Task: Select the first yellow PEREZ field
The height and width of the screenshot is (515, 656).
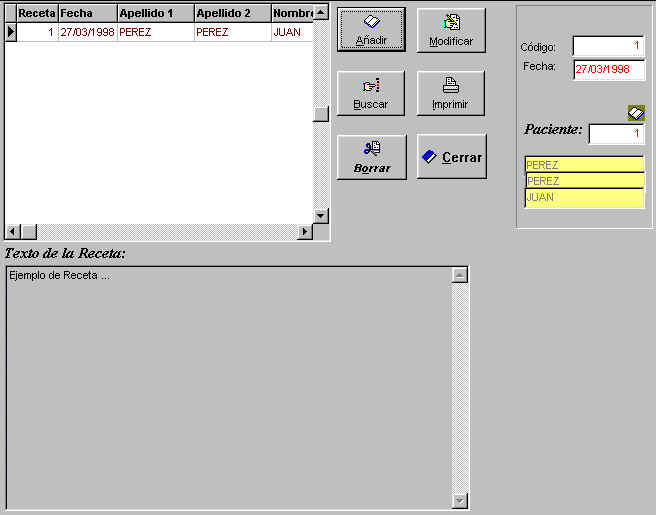Action: point(584,164)
